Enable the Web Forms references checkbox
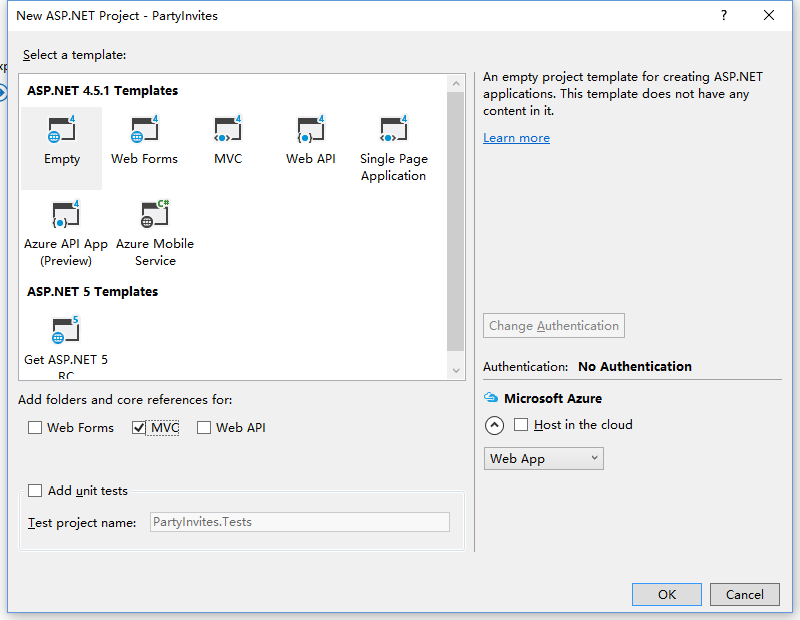This screenshot has width=800, height=620. click(x=35, y=427)
